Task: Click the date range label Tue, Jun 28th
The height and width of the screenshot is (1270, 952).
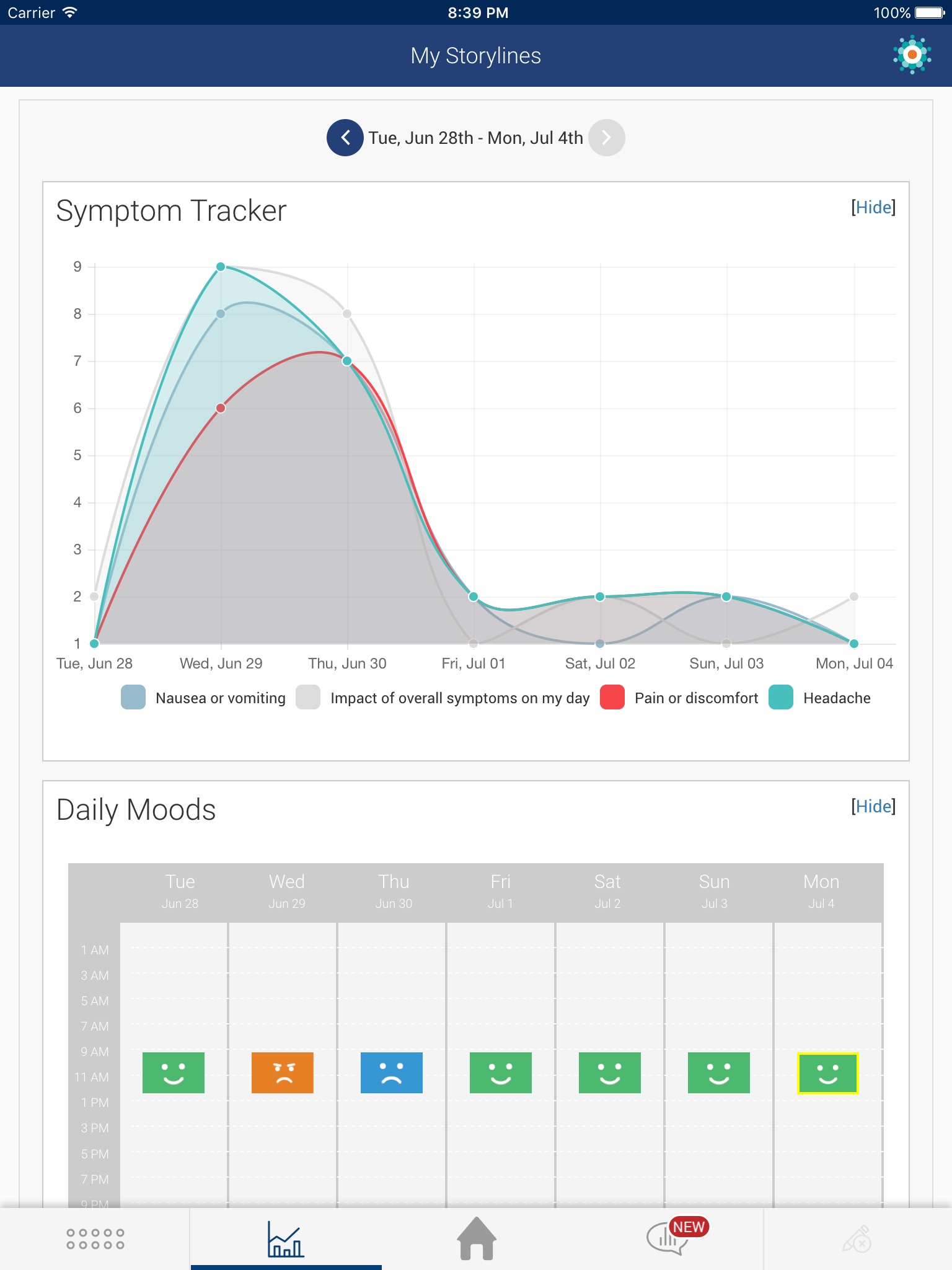Action: (x=475, y=138)
